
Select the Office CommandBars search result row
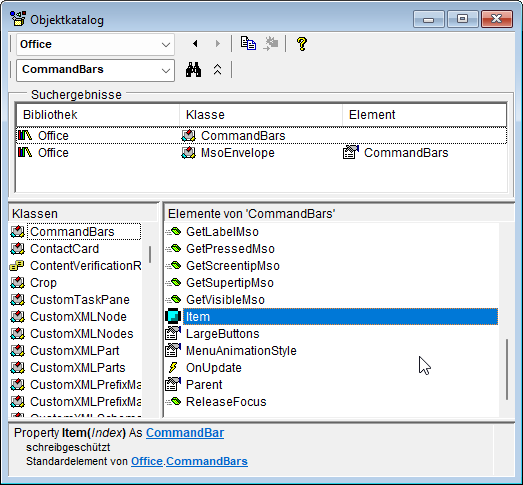point(261,136)
